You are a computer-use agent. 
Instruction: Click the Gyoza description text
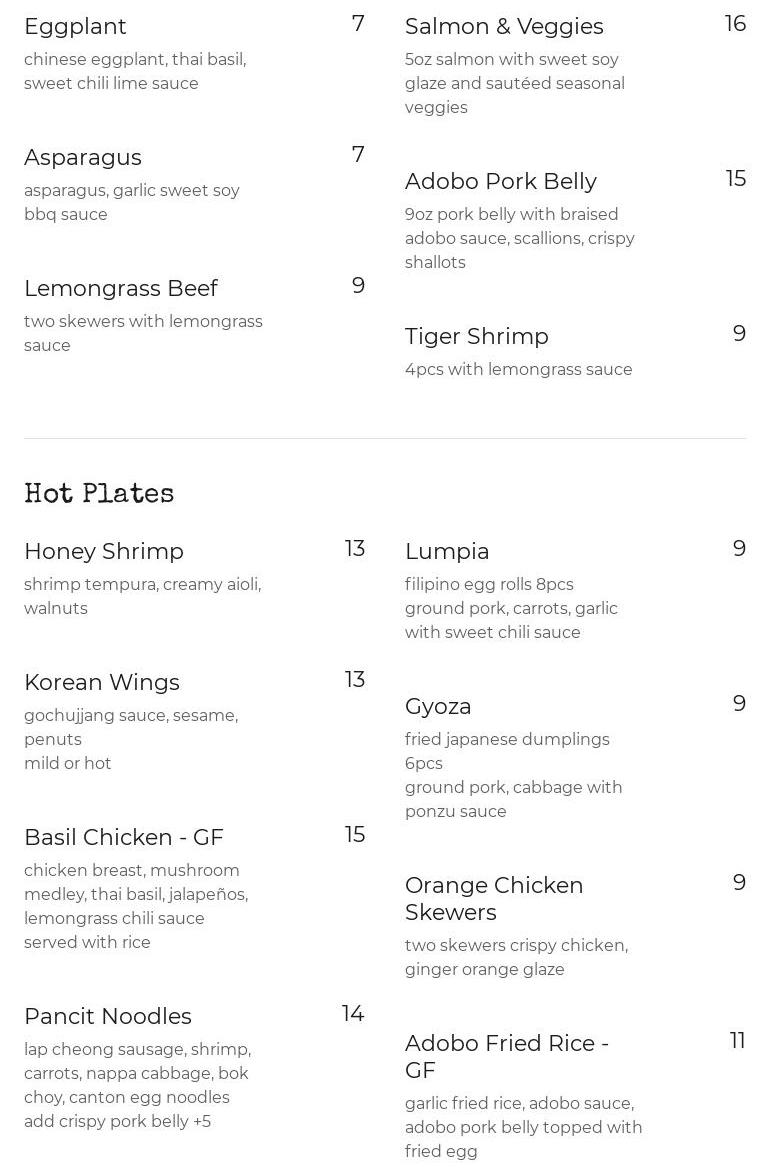pos(513,775)
